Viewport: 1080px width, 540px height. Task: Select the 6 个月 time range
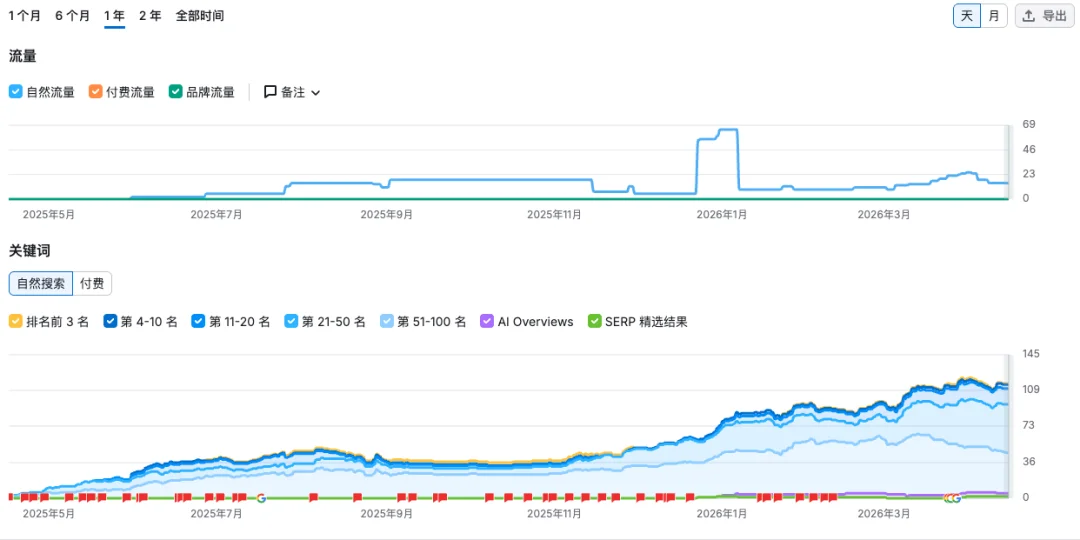pyautogui.click(x=72, y=16)
